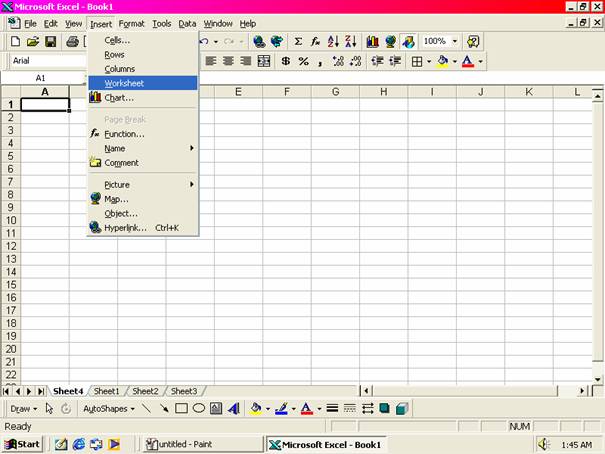The height and width of the screenshot is (454, 605).
Task: Open the Draw menu on drawing toolbar
Action: [23, 408]
